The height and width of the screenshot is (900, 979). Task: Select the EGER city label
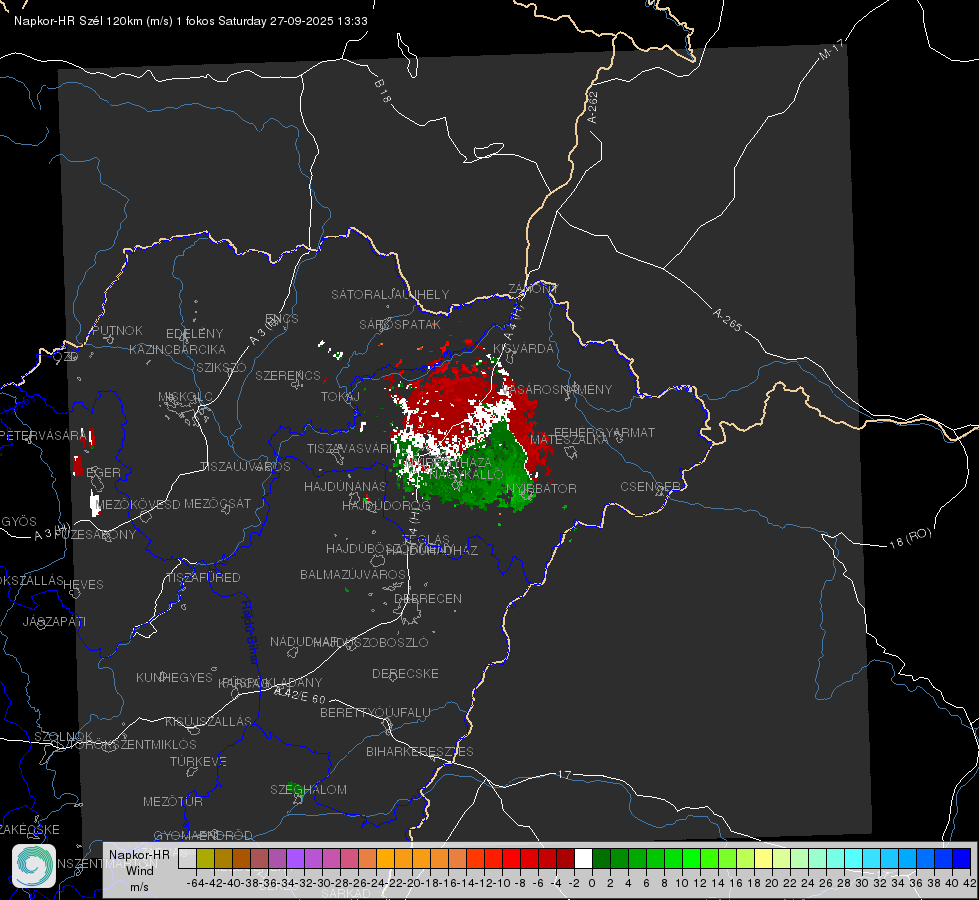tap(104, 472)
